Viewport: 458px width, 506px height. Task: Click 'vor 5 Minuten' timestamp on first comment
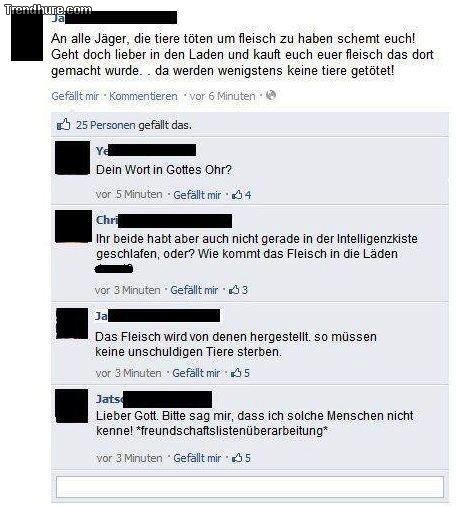[129, 194]
